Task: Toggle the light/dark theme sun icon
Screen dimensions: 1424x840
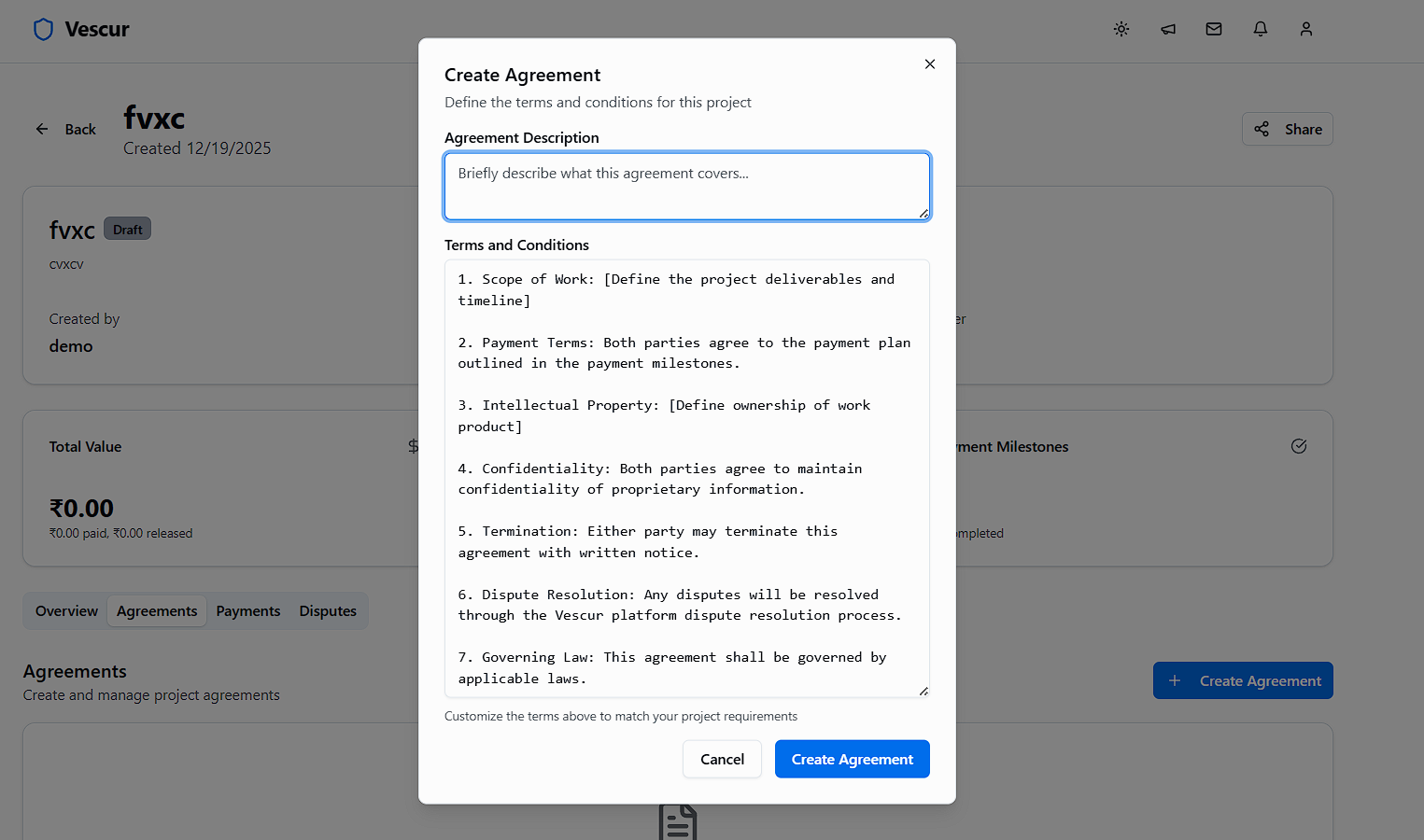Action: [x=1121, y=29]
